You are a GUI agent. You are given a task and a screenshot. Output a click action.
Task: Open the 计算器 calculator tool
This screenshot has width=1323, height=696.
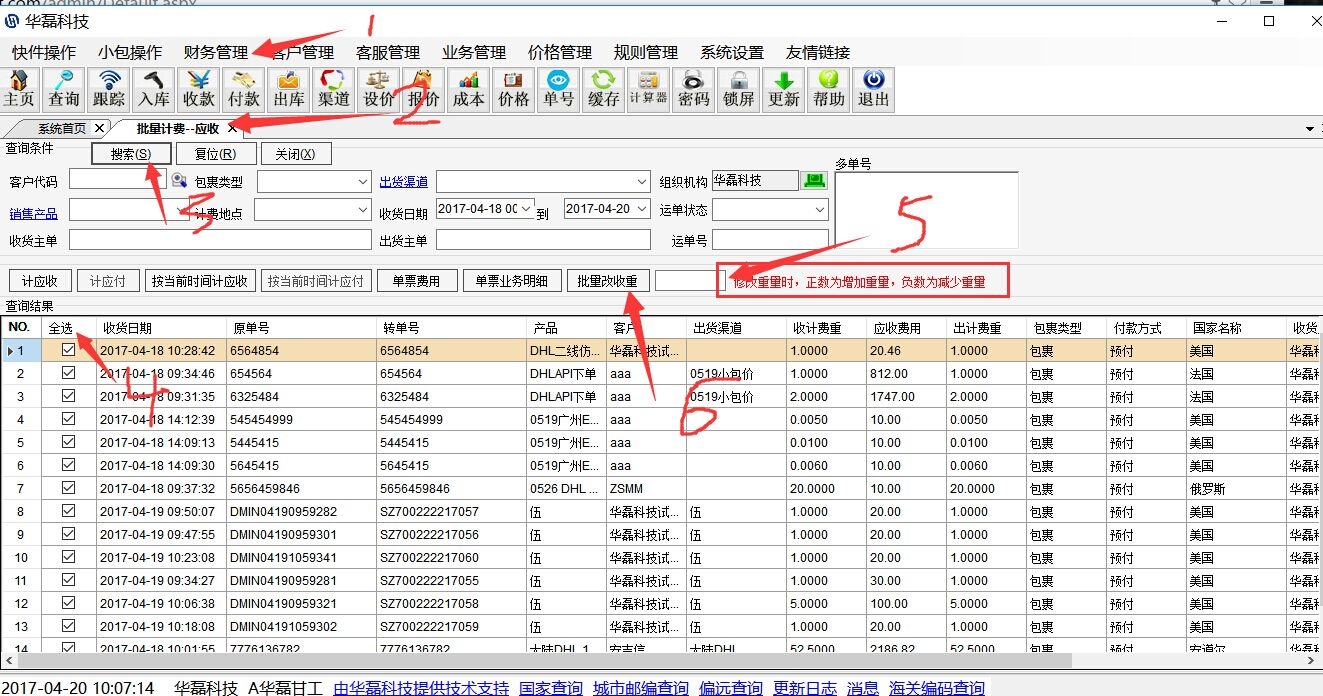tap(648, 89)
